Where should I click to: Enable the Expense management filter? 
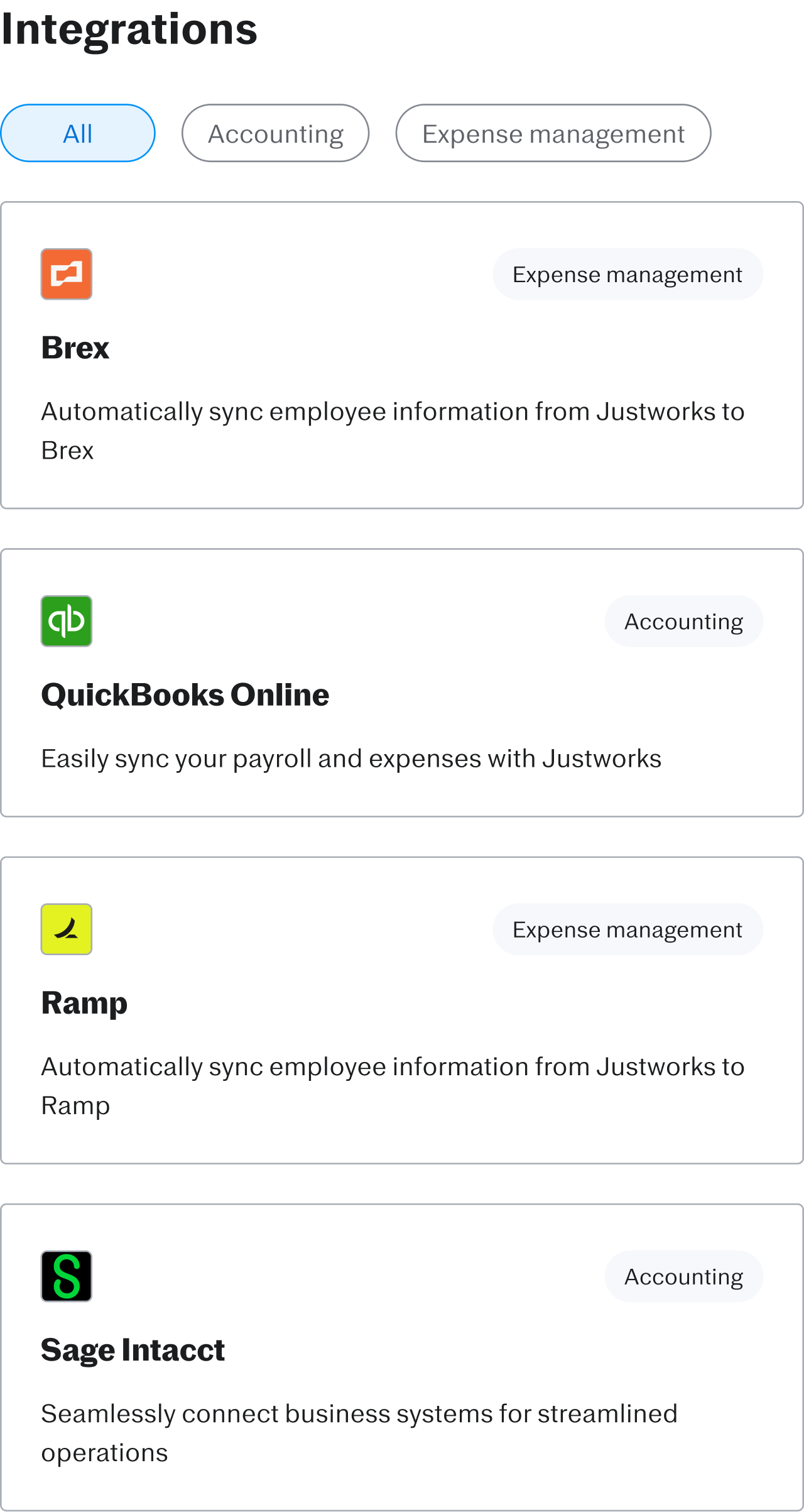553,133
